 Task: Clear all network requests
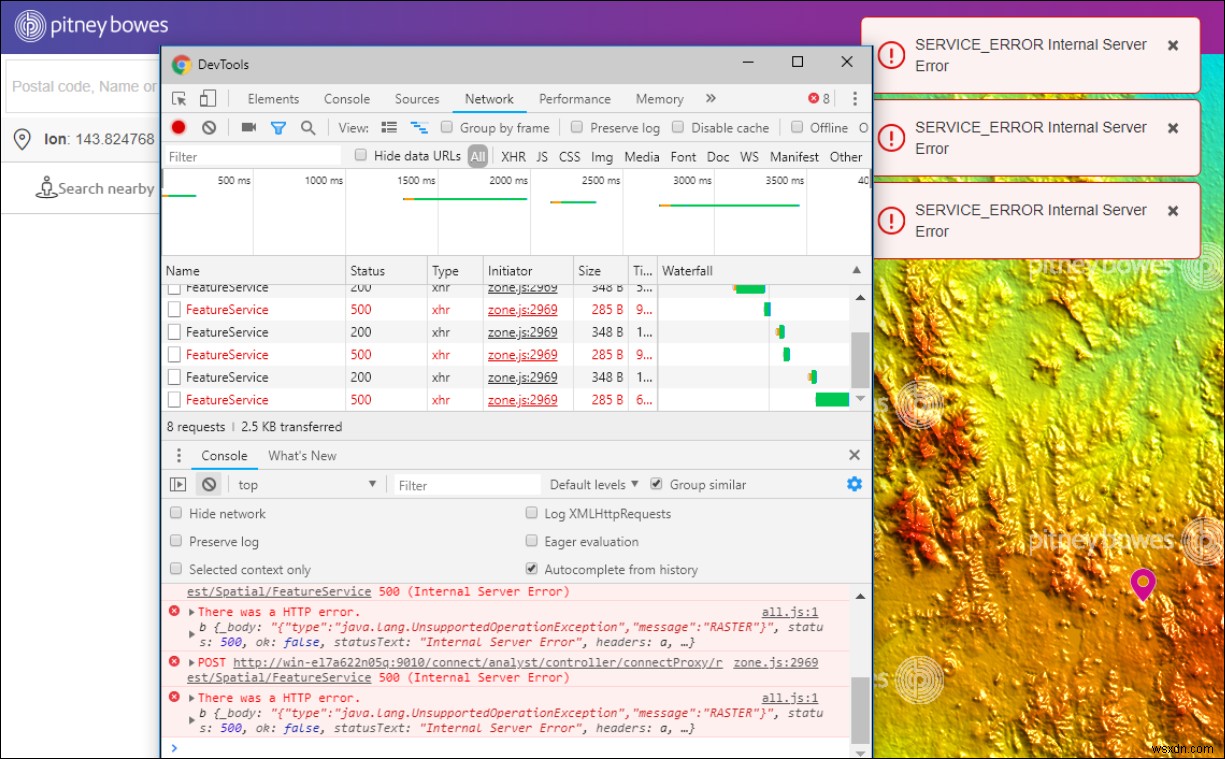pyautogui.click(x=209, y=127)
